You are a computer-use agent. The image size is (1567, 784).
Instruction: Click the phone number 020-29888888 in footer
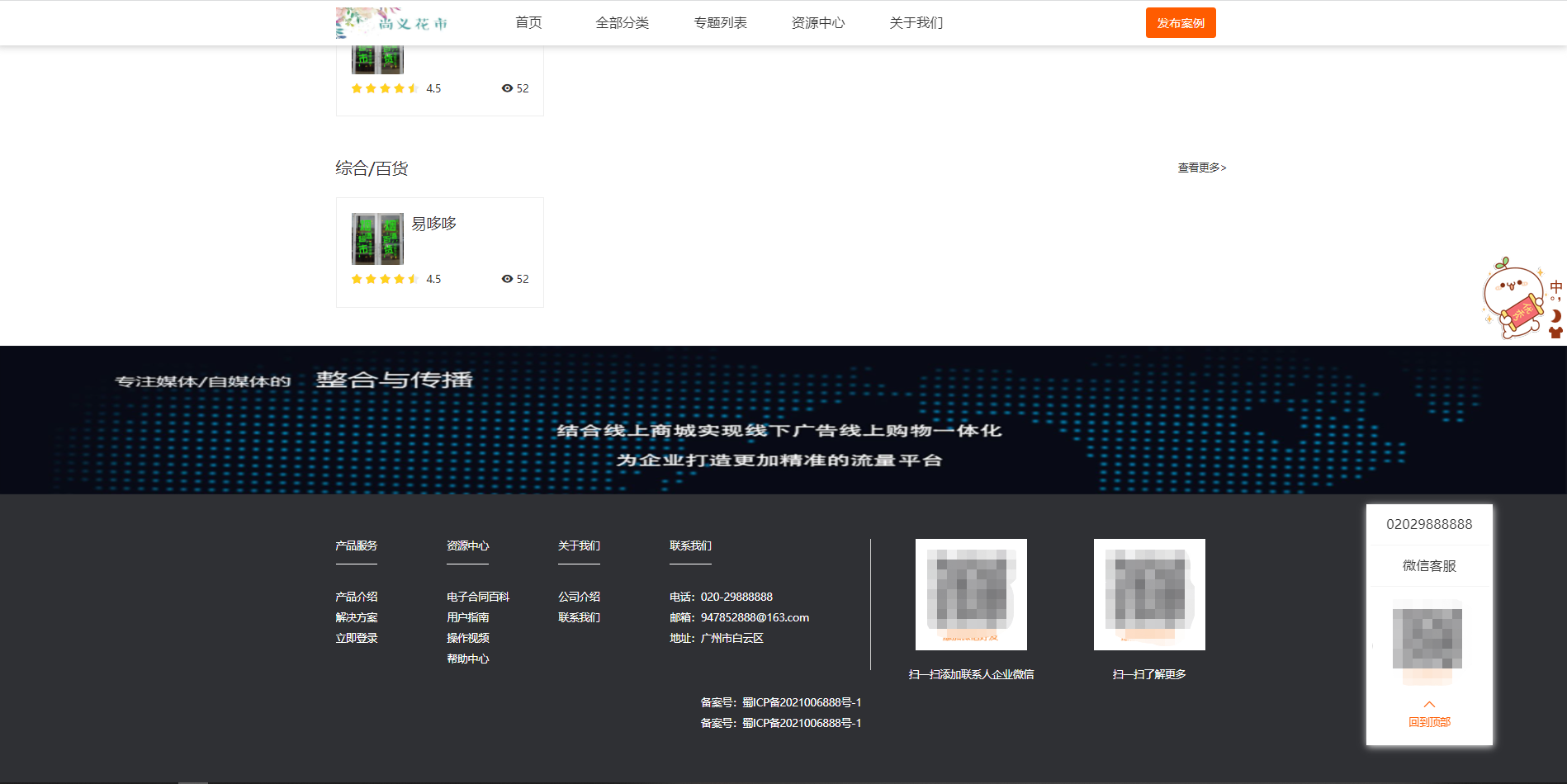(x=736, y=597)
